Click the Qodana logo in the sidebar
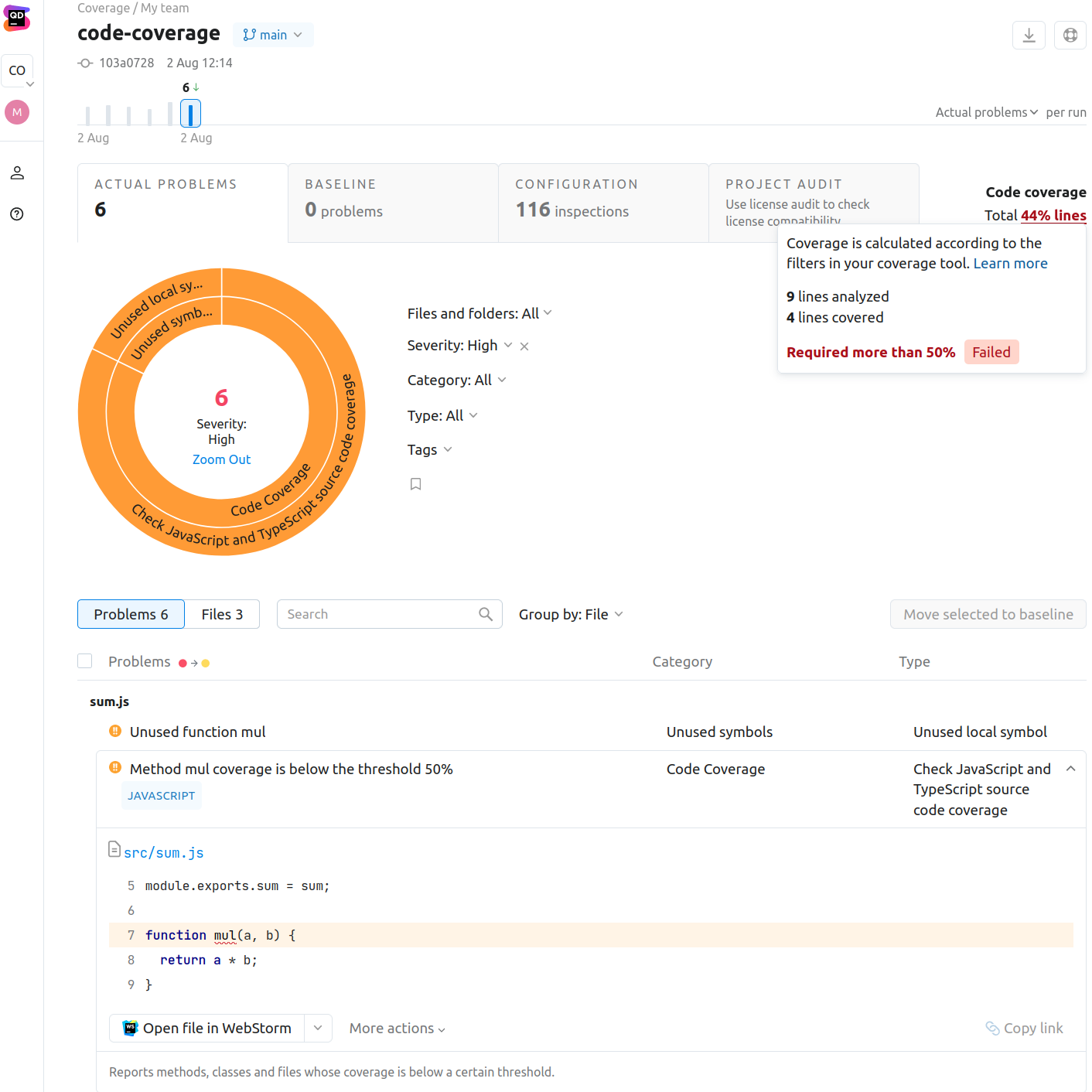This screenshot has width=1092, height=1092. coord(16,18)
